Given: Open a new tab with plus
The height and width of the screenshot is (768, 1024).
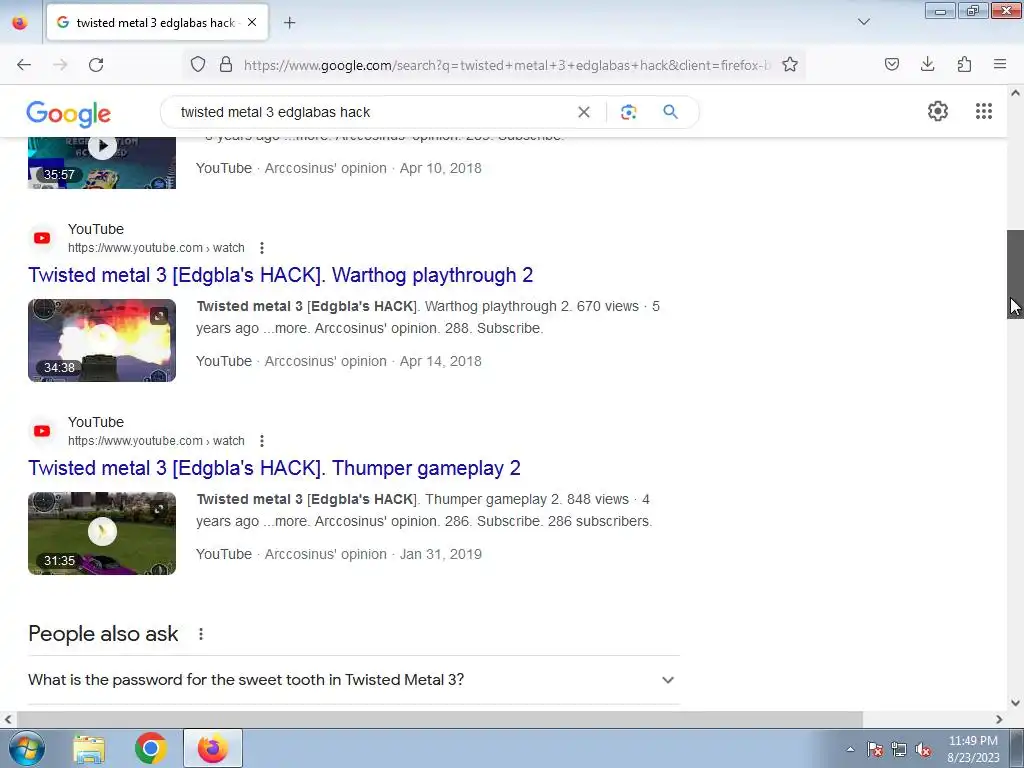Looking at the screenshot, I should [289, 23].
